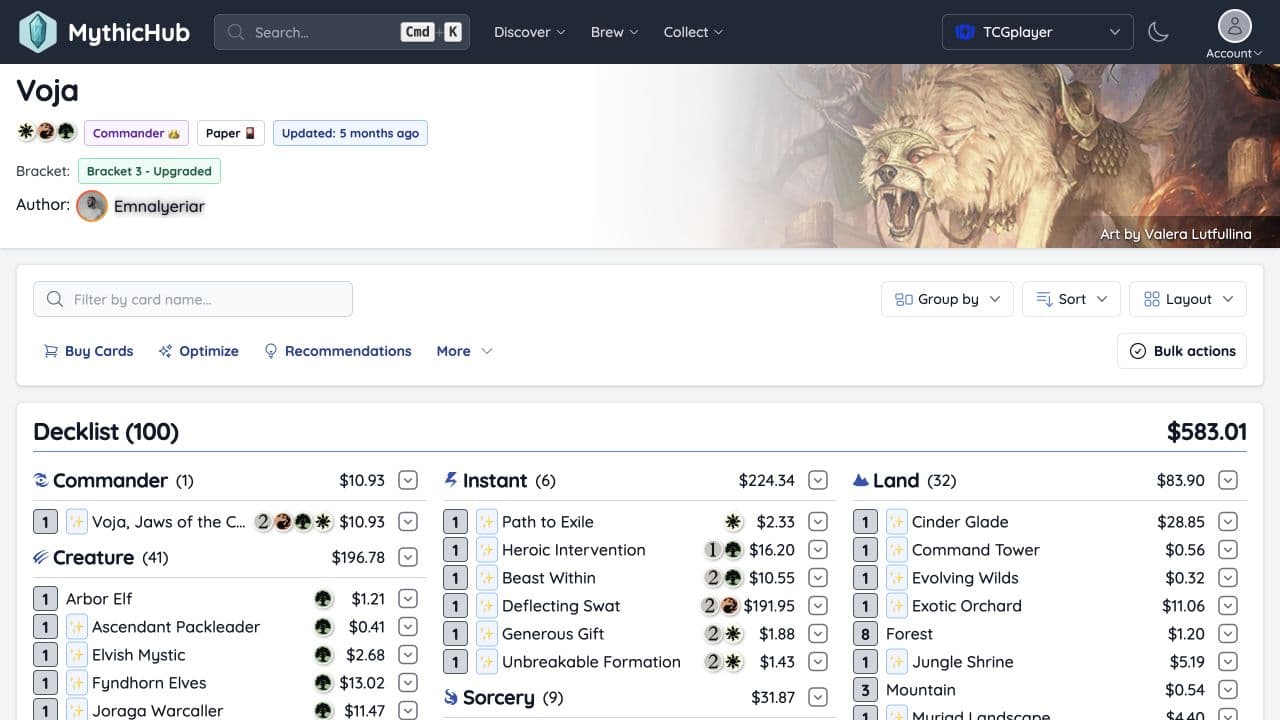The image size is (1280, 720).
Task: Click the sparkle icon next to Voja, Jaws of the Conclave
Action: pos(77,522)
